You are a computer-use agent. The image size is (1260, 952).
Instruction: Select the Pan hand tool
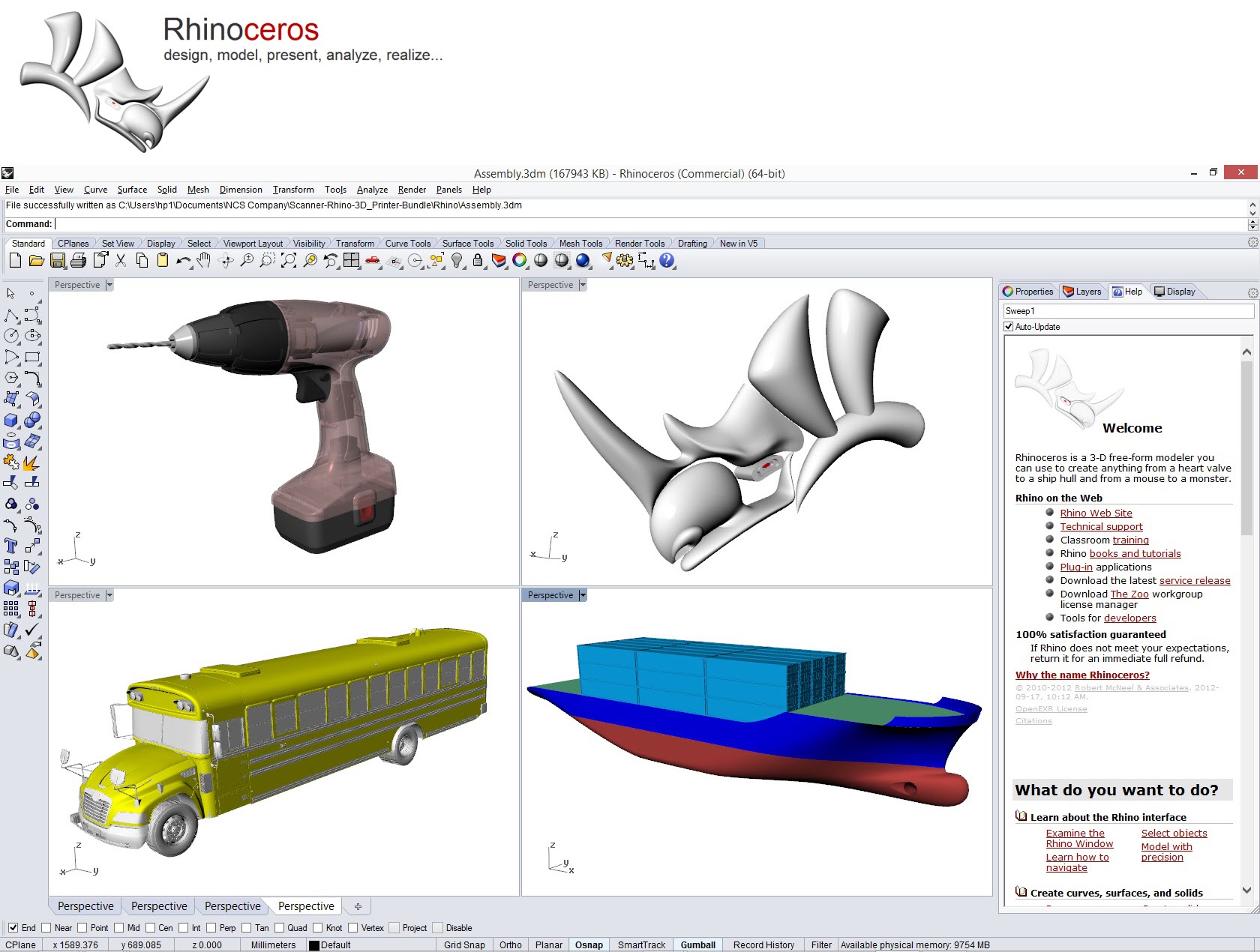[204, 260]
